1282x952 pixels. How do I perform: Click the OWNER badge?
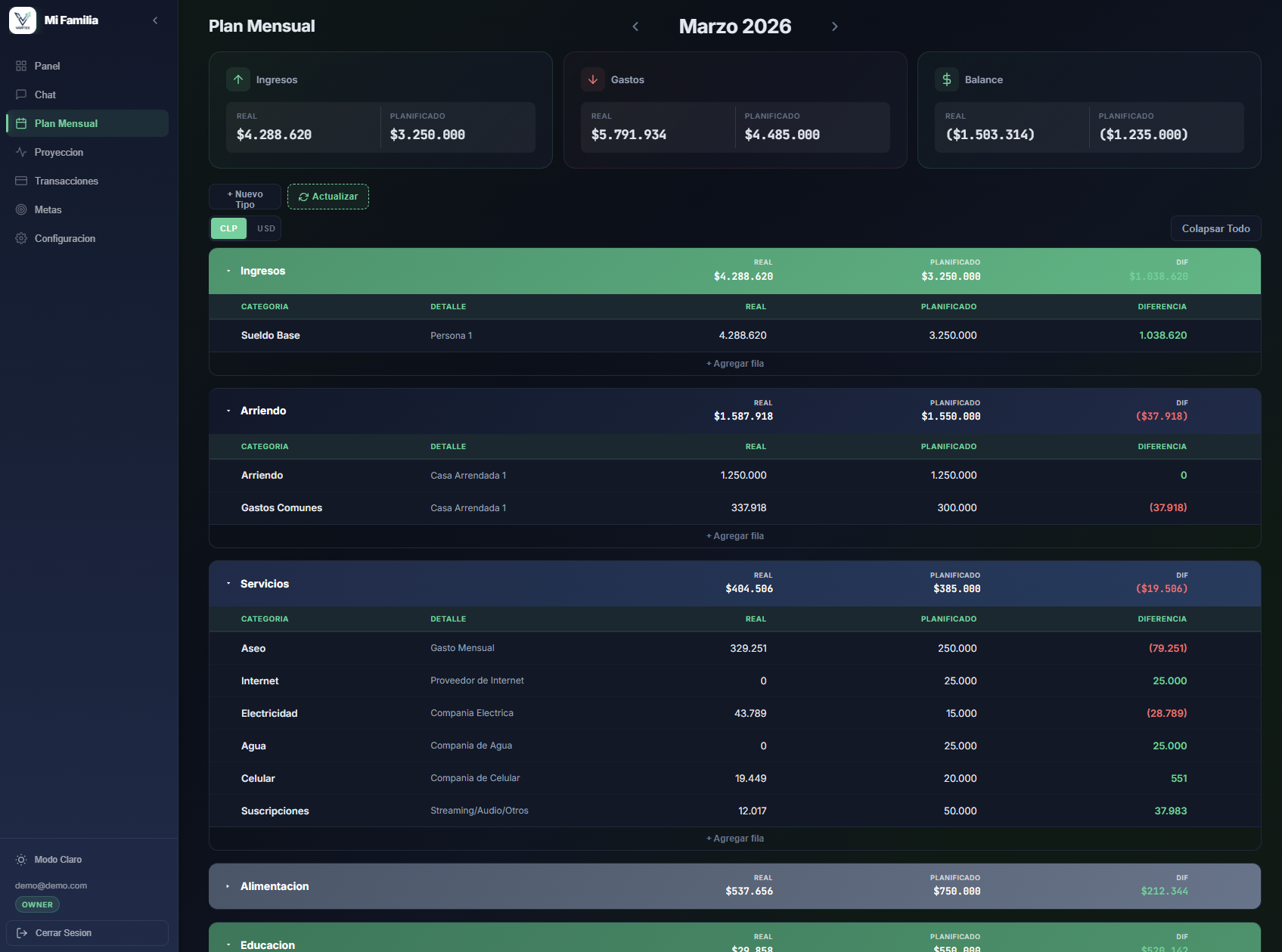37,904
